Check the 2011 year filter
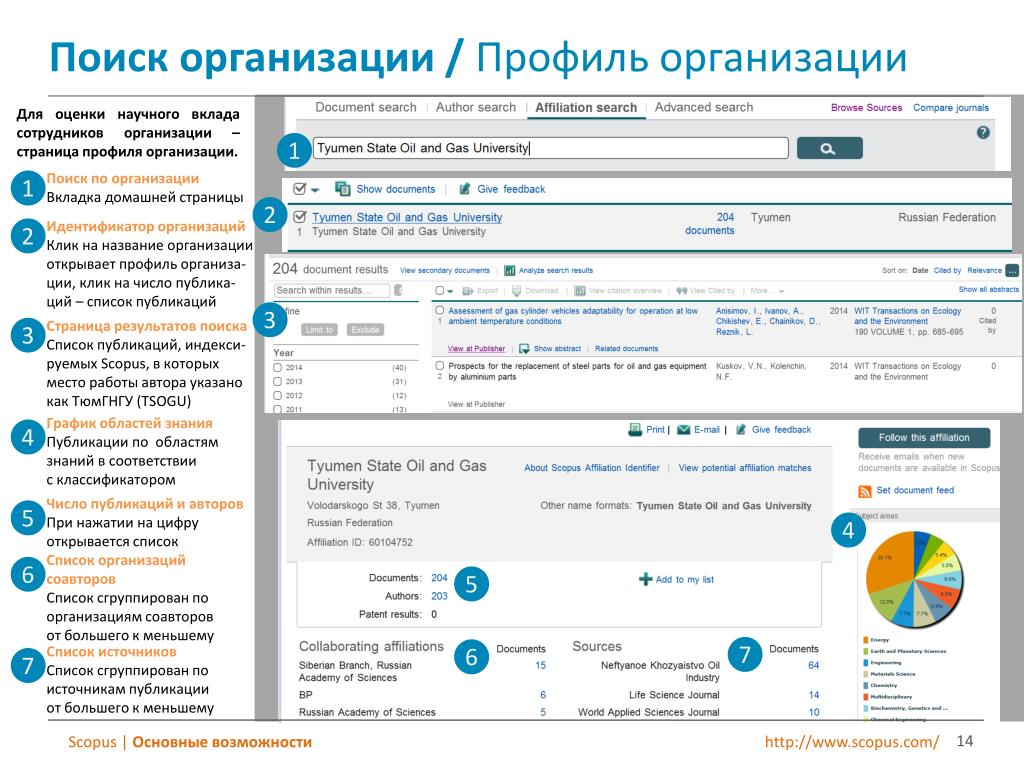The height and width of the screenshot is (768, 1024). [x=278, y=409]
